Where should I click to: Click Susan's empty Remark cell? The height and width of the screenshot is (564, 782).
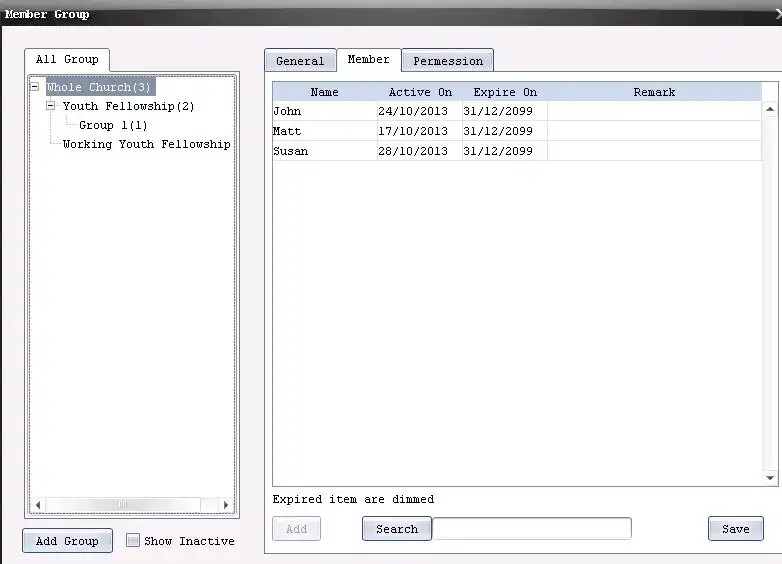click(x=654, y=151)
